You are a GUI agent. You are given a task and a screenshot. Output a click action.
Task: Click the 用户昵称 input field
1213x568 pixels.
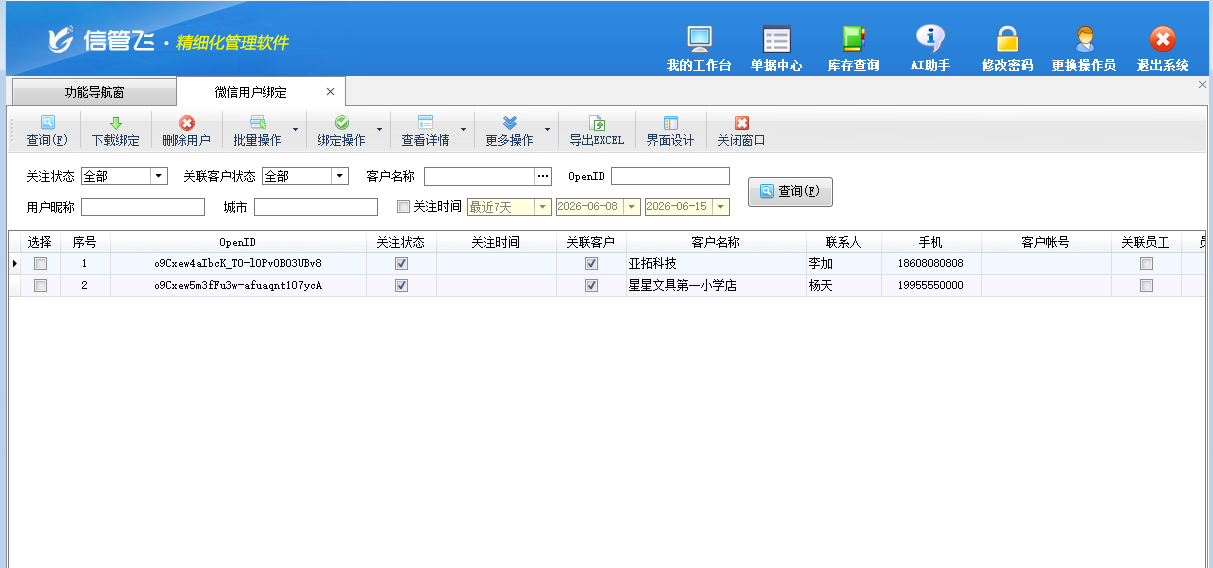[x=143, y=207]
